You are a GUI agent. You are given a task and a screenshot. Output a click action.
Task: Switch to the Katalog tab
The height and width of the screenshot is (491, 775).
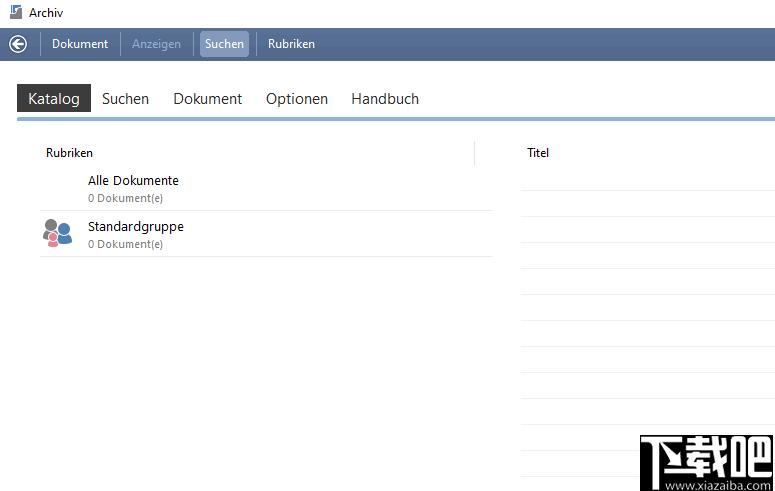click(54, 99)
